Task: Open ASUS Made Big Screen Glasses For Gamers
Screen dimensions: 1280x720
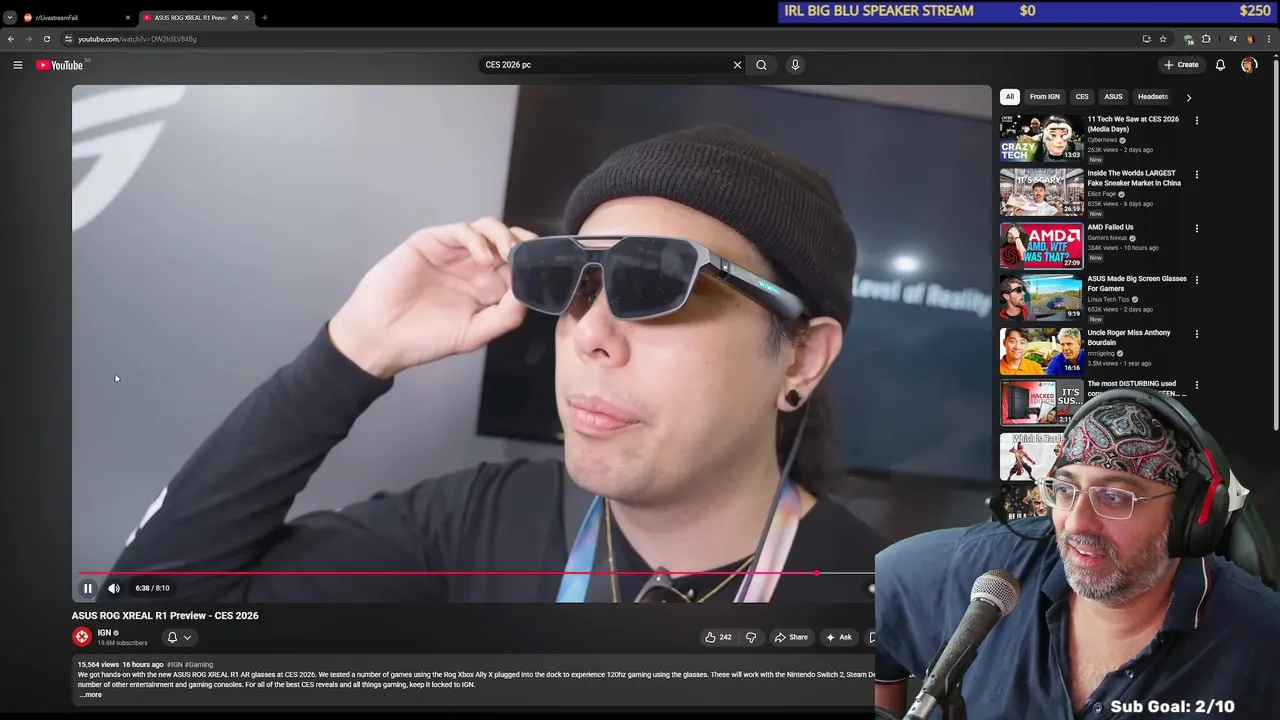Action: (1137, 283)
